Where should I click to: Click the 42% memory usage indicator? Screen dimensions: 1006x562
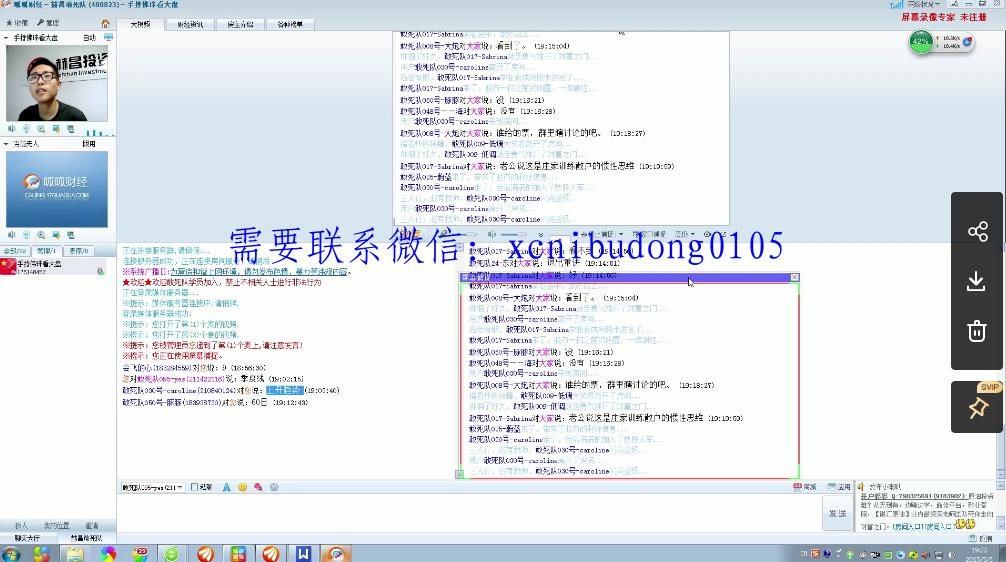(x=921, y=42)
